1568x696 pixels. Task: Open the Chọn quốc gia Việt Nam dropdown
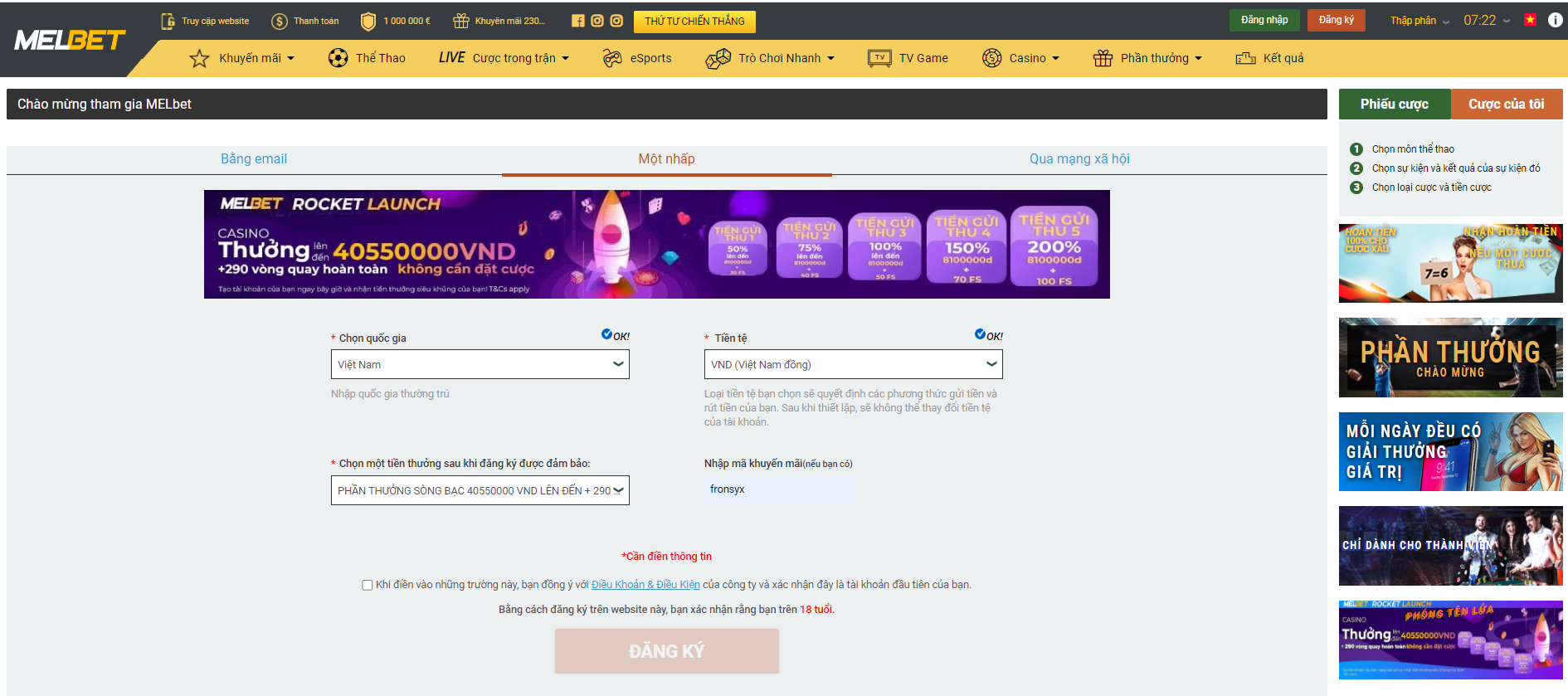pos(480,364)
